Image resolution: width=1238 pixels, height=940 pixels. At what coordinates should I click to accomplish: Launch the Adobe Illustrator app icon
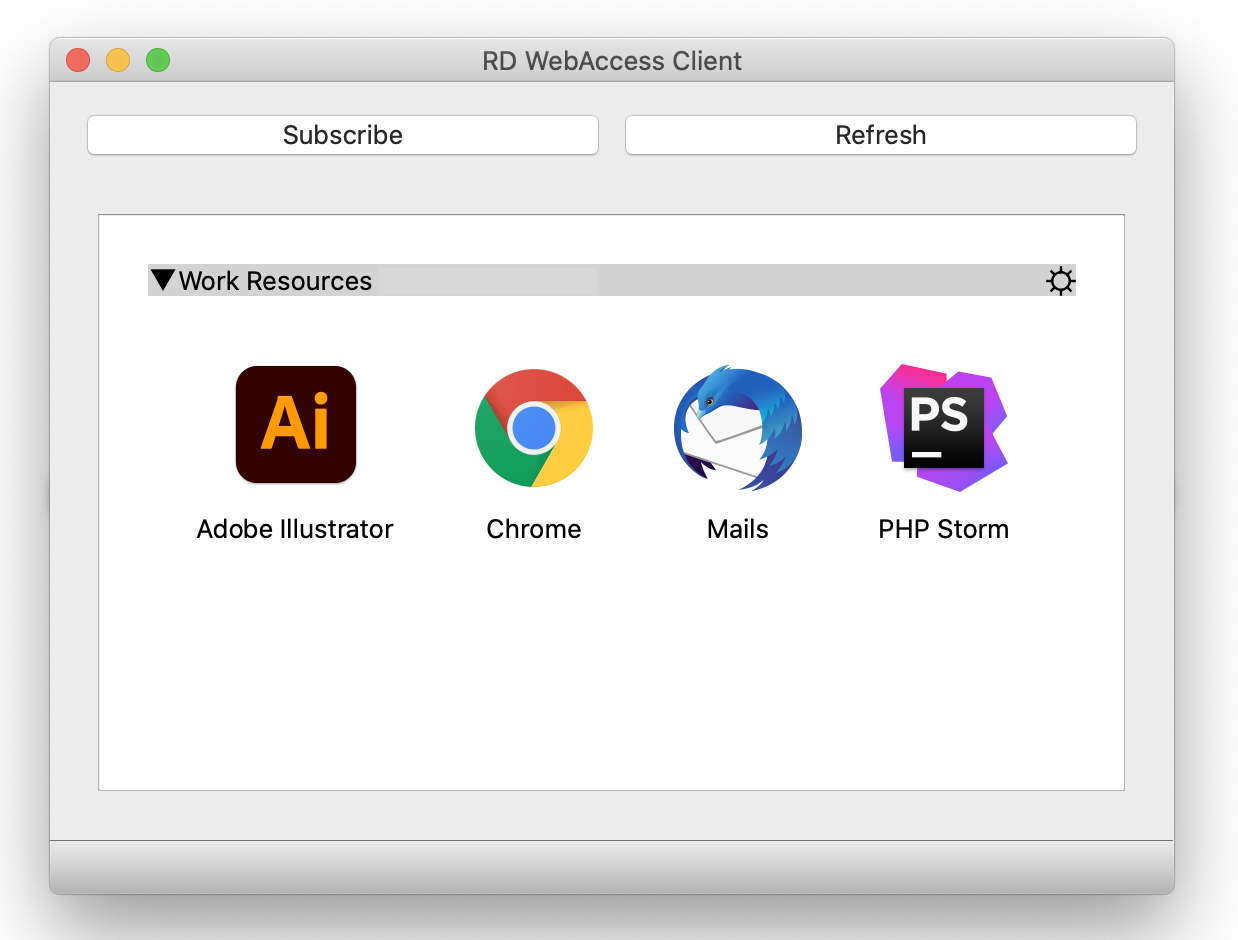296,425
